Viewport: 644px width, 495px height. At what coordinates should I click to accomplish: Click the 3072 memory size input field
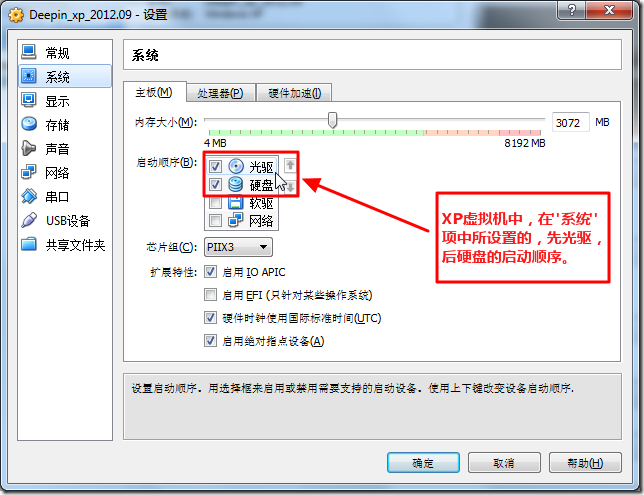pos(570,122)
